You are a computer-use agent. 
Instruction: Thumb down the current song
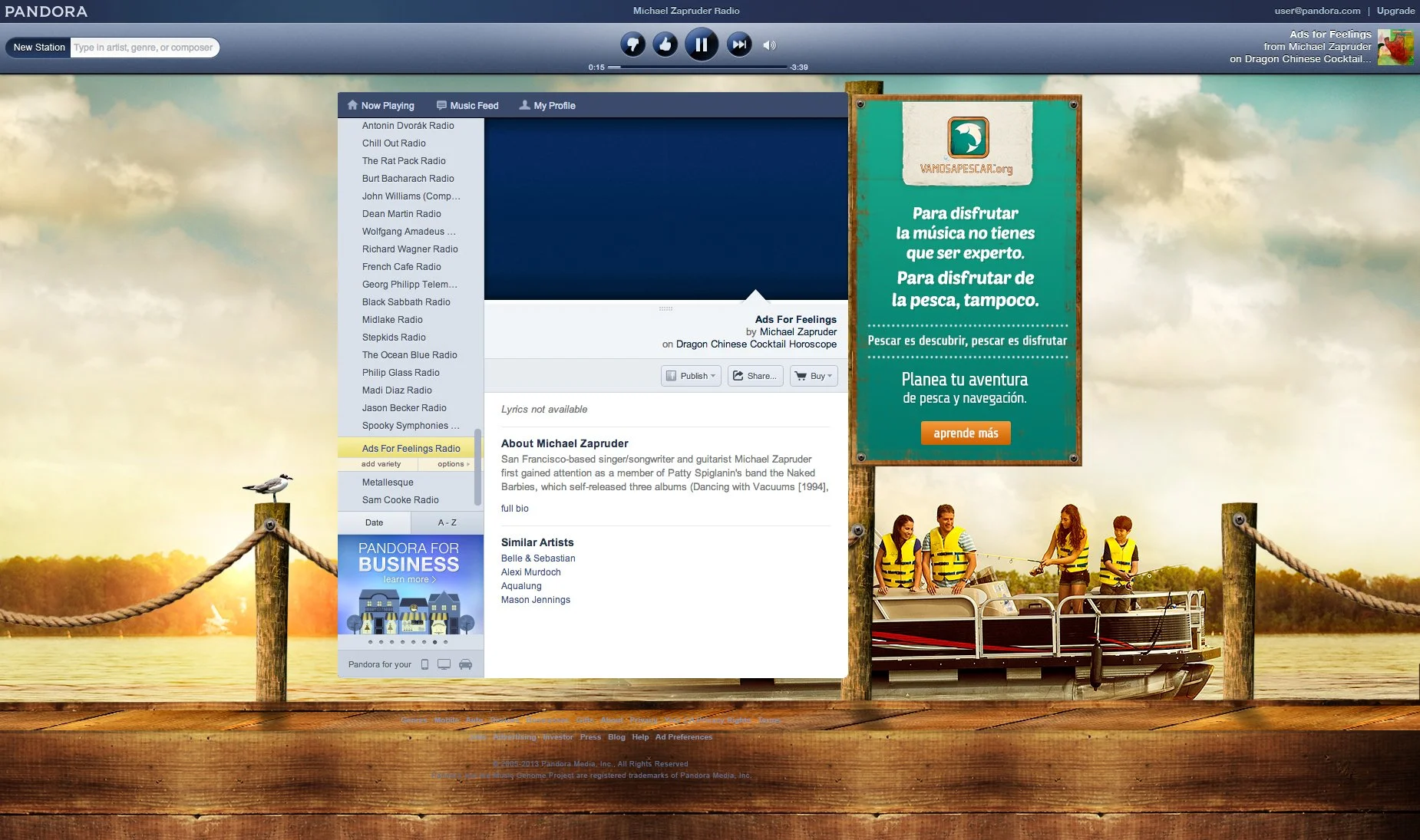coord(632,44)
